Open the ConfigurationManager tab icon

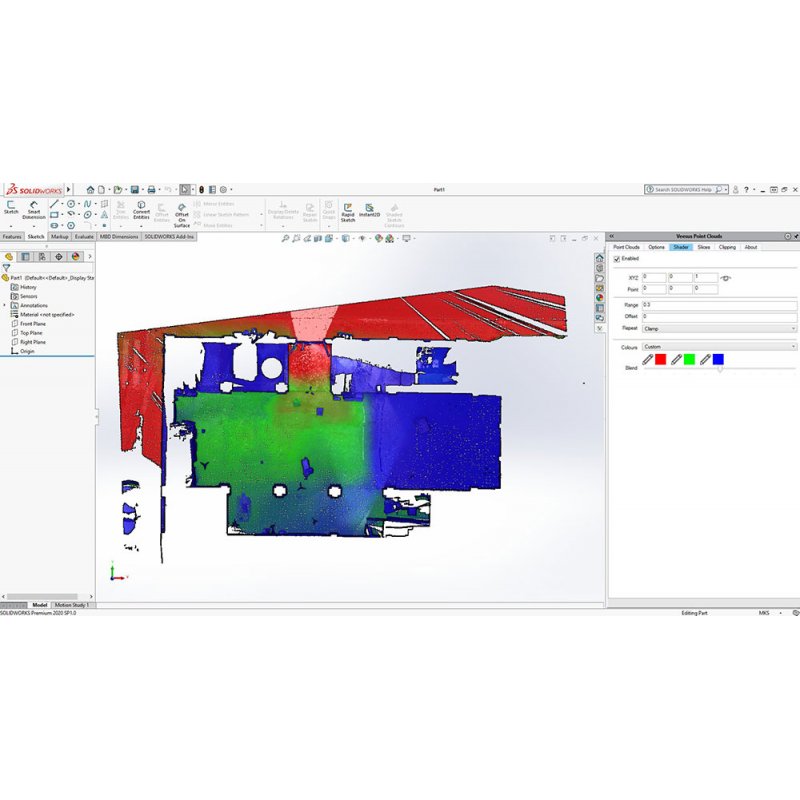coord(41,256)
